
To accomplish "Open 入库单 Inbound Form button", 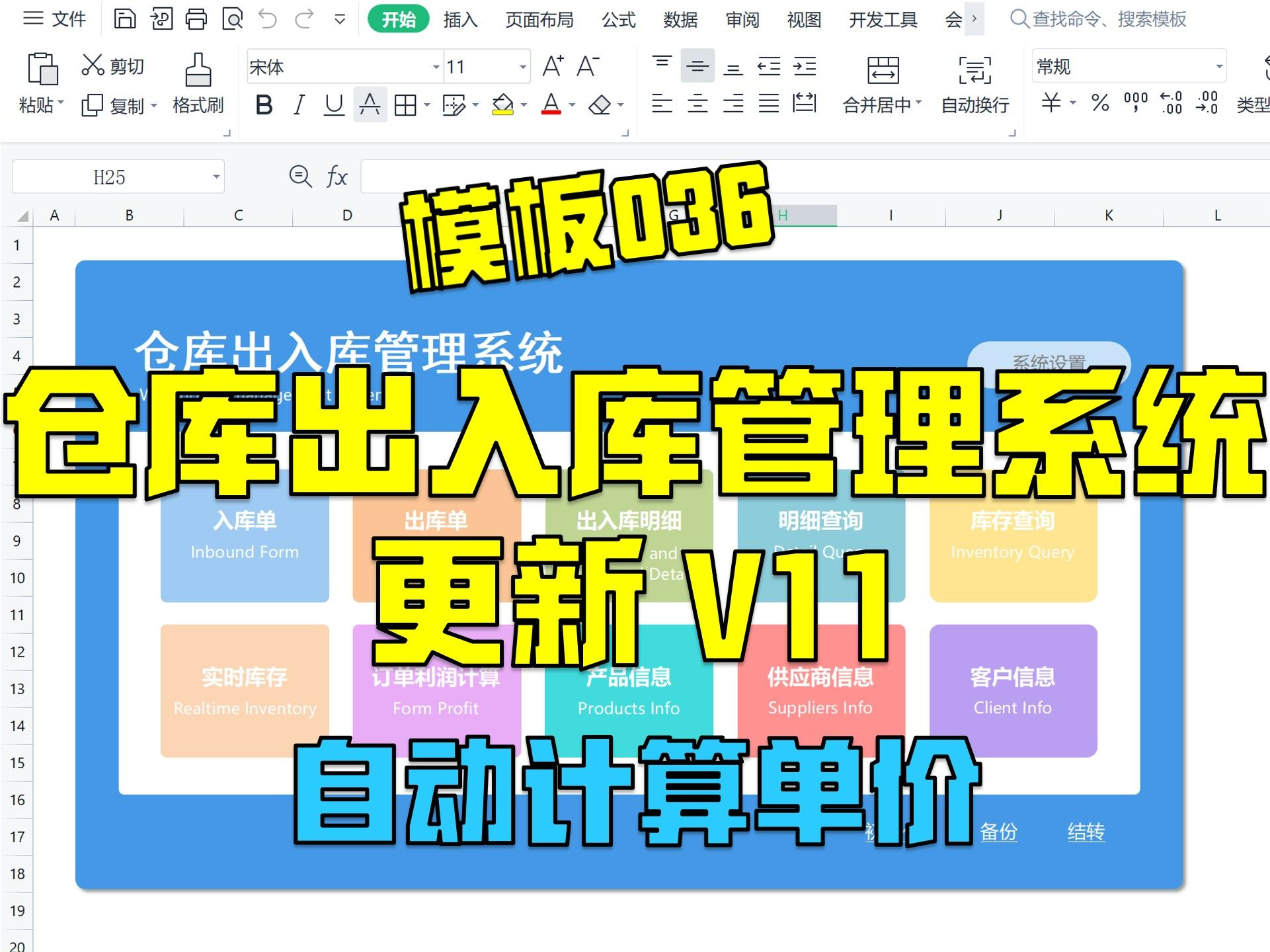I will coord(245,535).
